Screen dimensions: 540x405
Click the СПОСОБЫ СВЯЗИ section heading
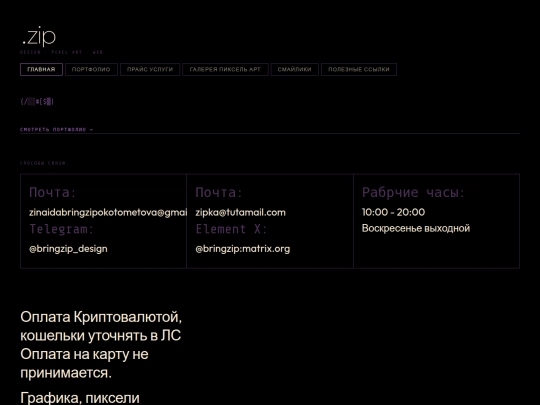pos(44,163)
